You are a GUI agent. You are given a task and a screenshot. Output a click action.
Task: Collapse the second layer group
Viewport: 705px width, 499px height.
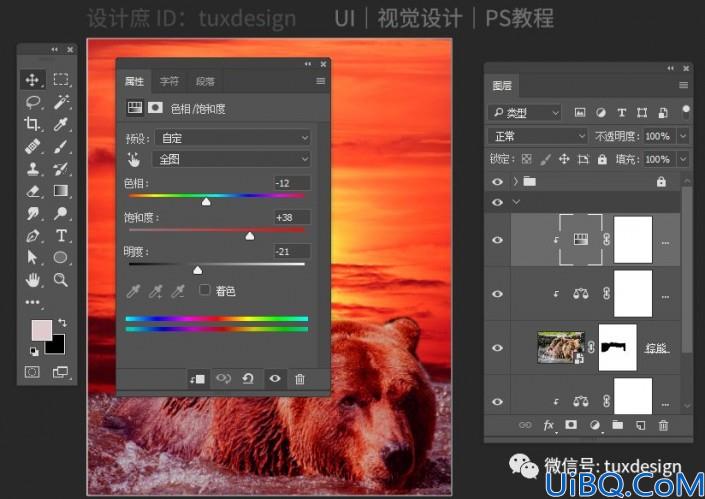coord(516,202)
